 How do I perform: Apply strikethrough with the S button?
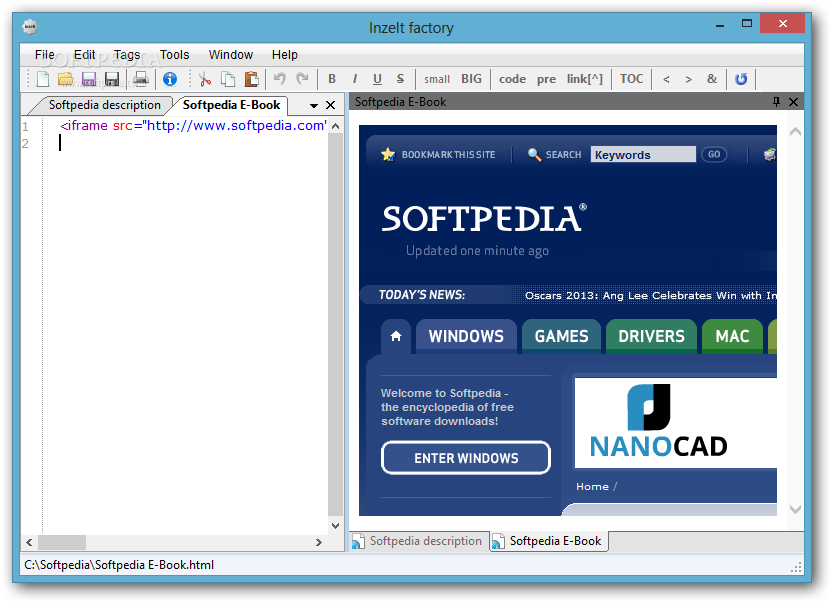pyautogui.click(x=400, y=79)
